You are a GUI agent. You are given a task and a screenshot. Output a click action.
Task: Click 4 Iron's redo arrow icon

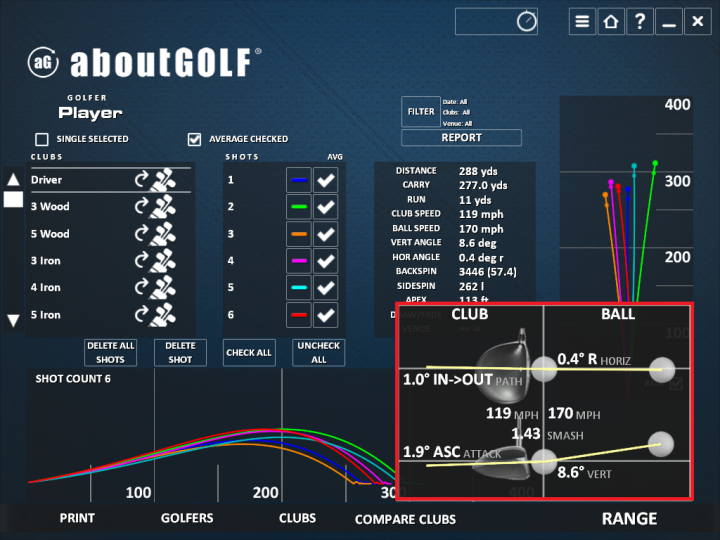(141, 287)
